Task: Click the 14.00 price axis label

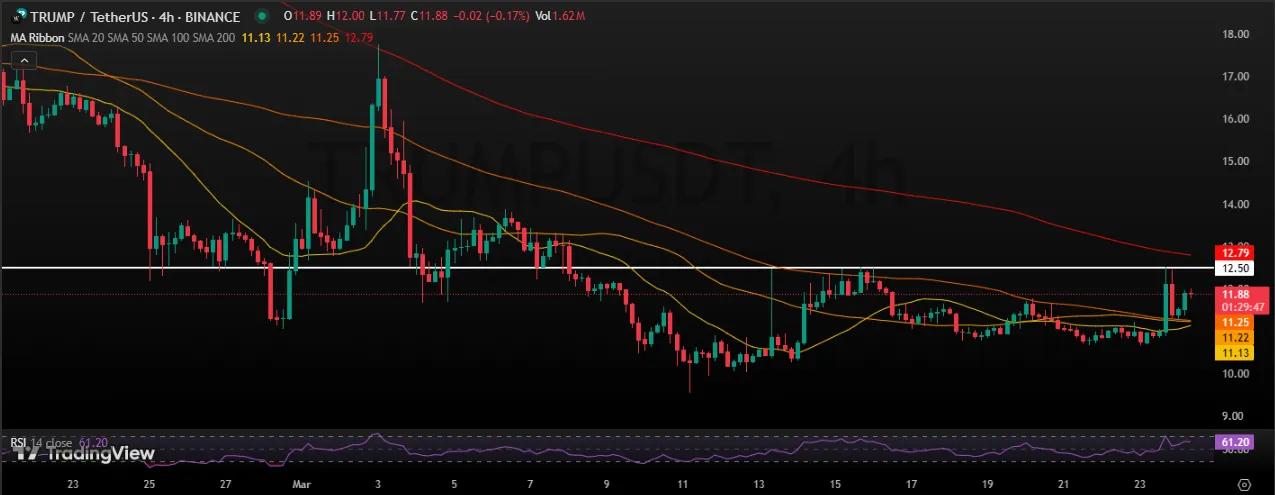Action: click(1236, 204)
